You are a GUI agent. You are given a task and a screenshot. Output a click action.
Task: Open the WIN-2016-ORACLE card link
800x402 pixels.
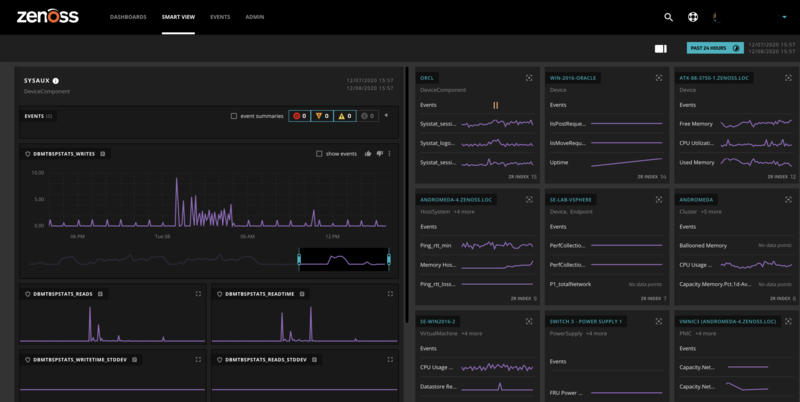tap(572, 78)
